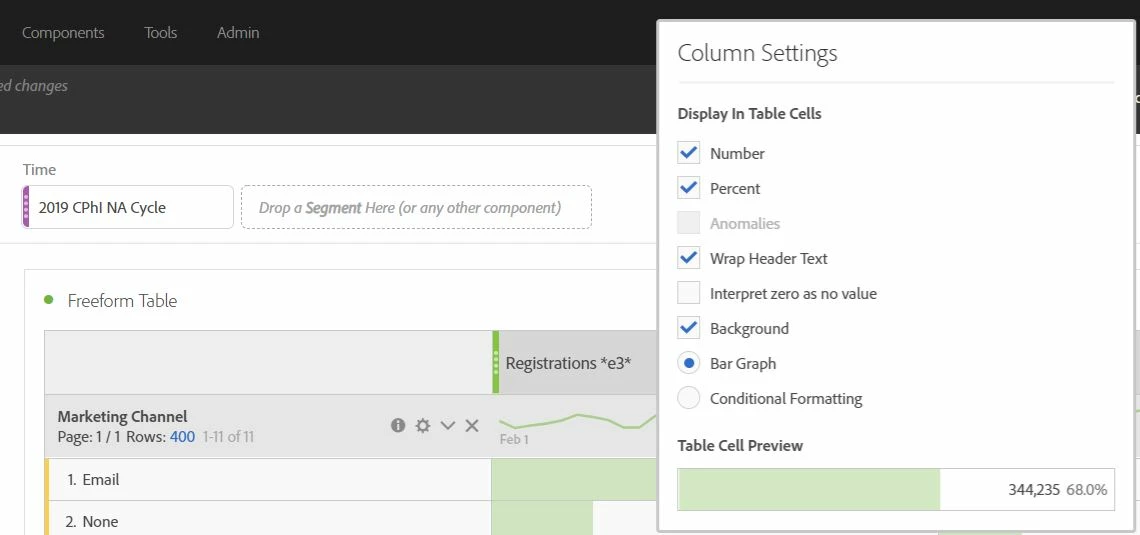Grab the Registrations column green drag handle
The image size is (1140, 535).
(496, 362)
